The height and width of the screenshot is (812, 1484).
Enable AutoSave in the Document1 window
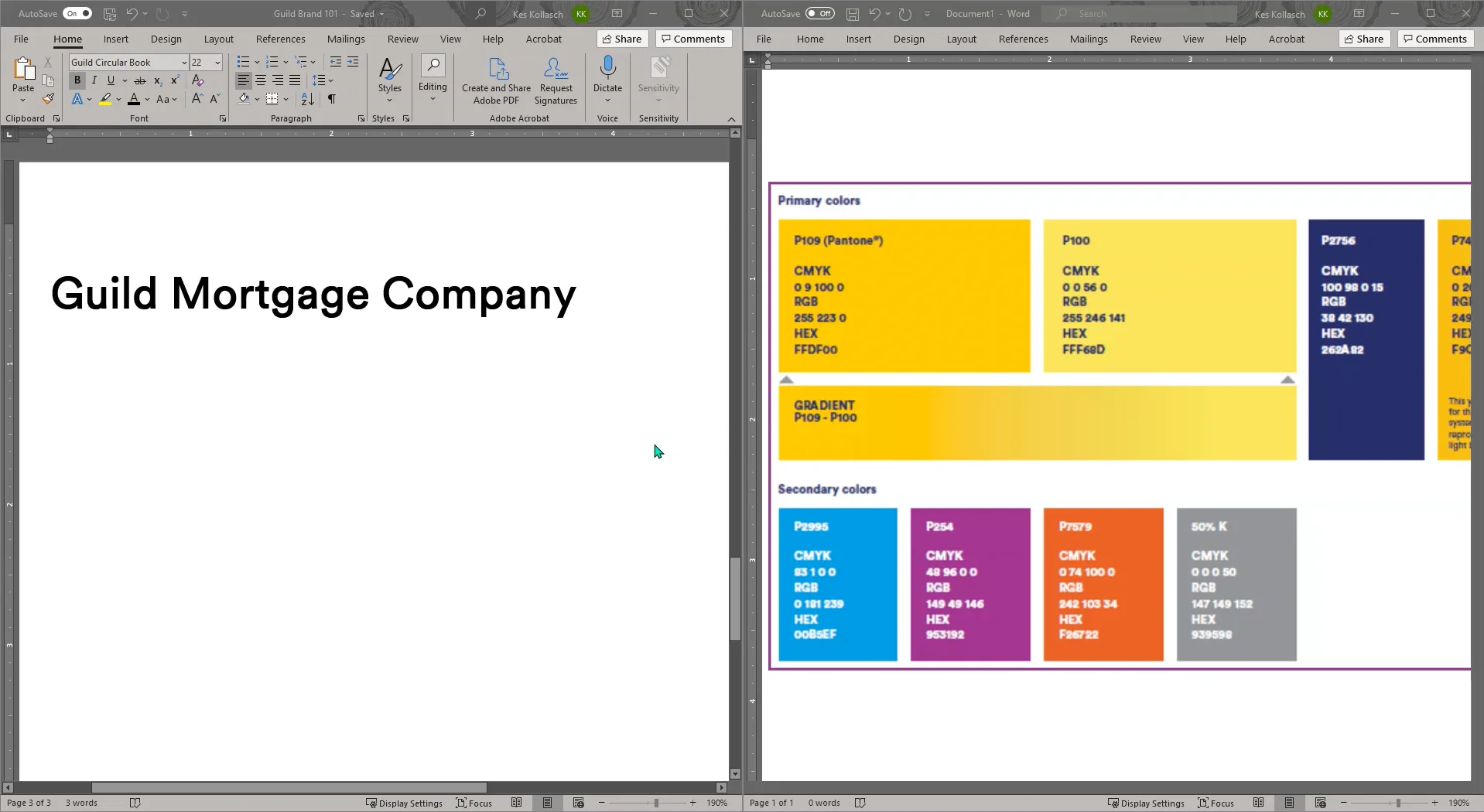click(x=819, y=13)
